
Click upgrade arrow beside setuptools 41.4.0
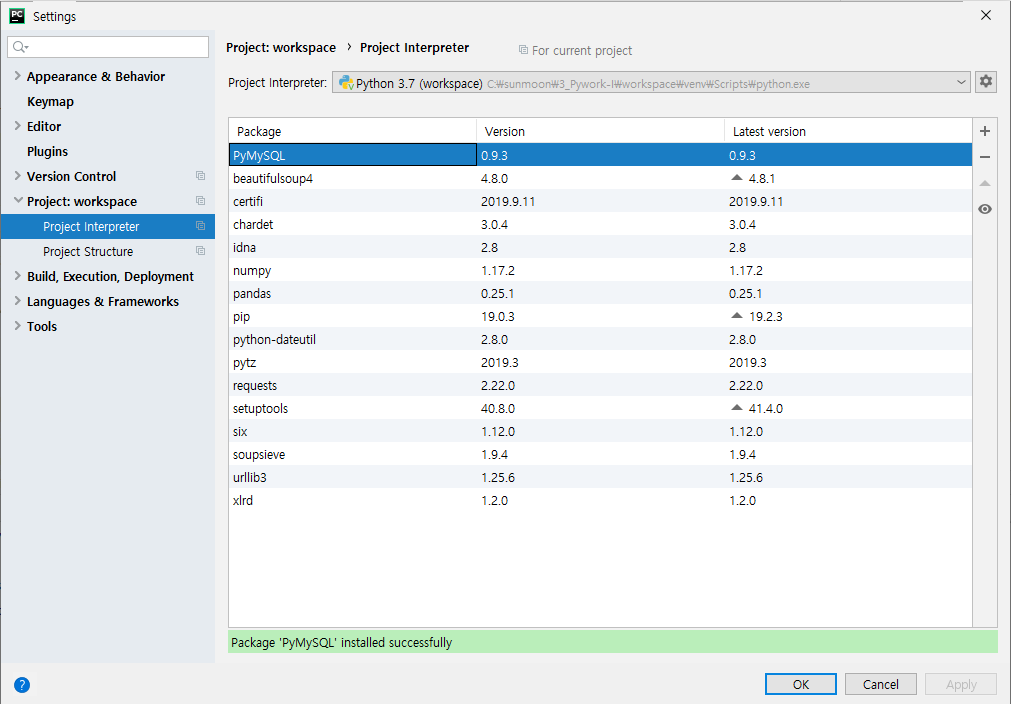coord(737,407)
